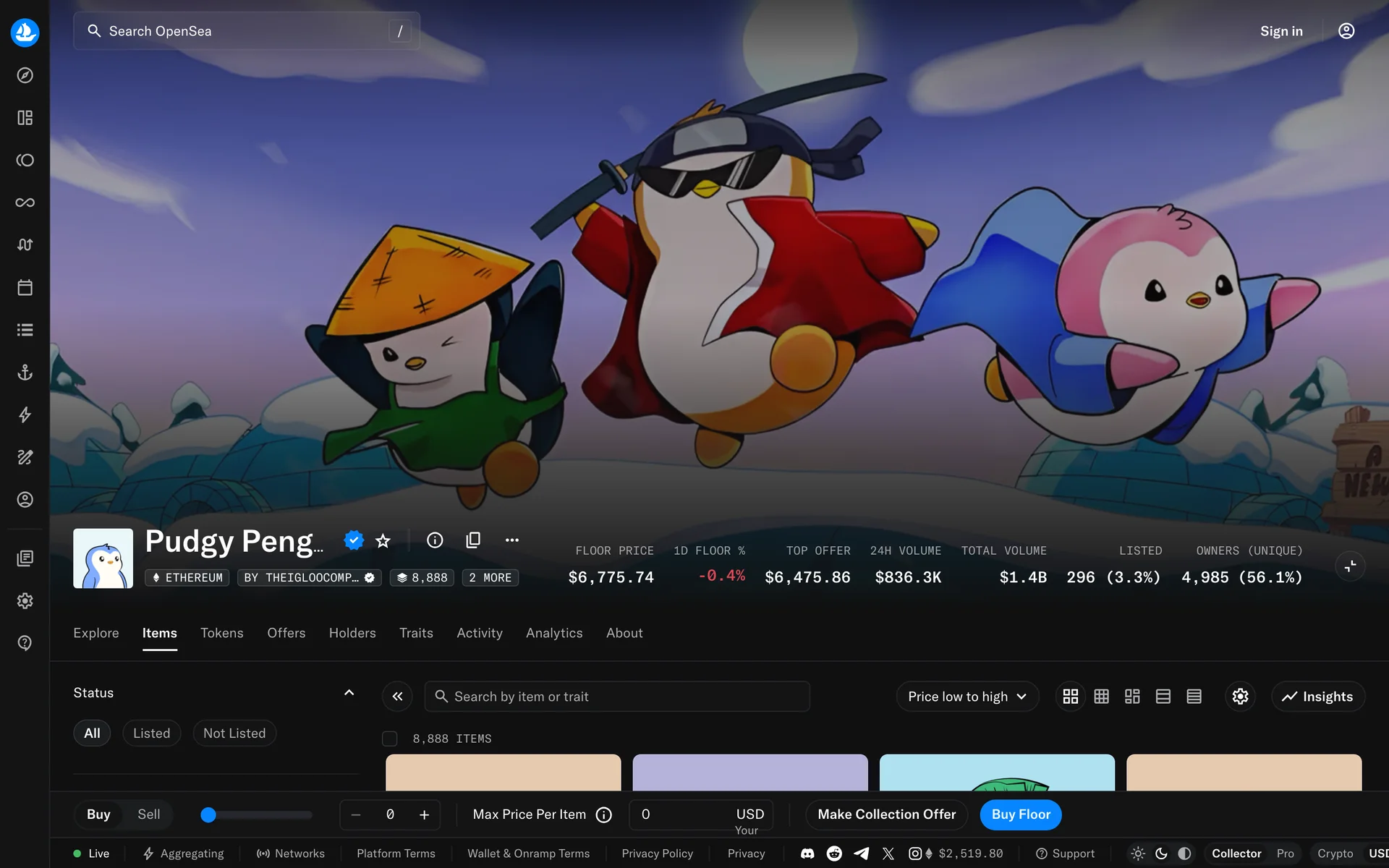
Task: Collapse the Status filter section
Action: (349, 693)
